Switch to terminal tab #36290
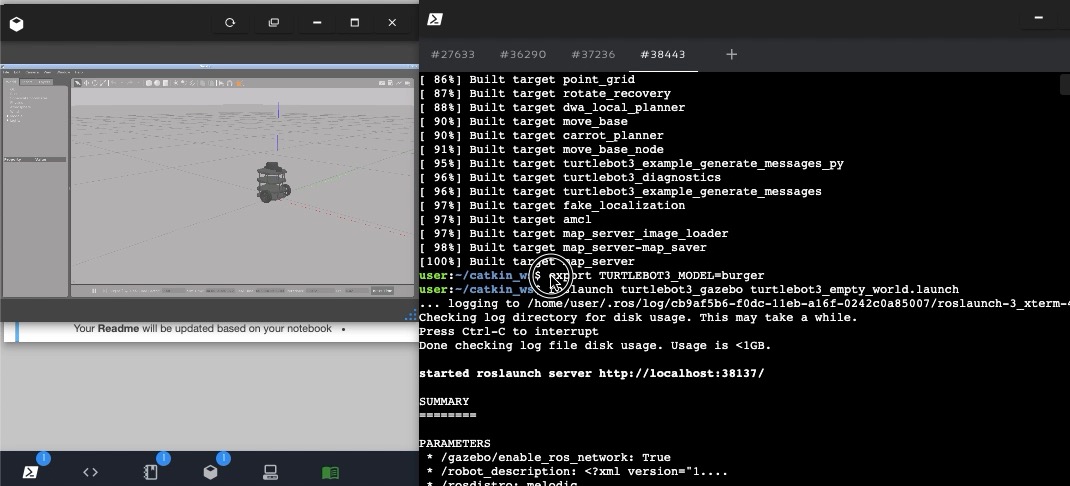The width and height of the screenshot is (1070, 486). [x=523, y=55]
